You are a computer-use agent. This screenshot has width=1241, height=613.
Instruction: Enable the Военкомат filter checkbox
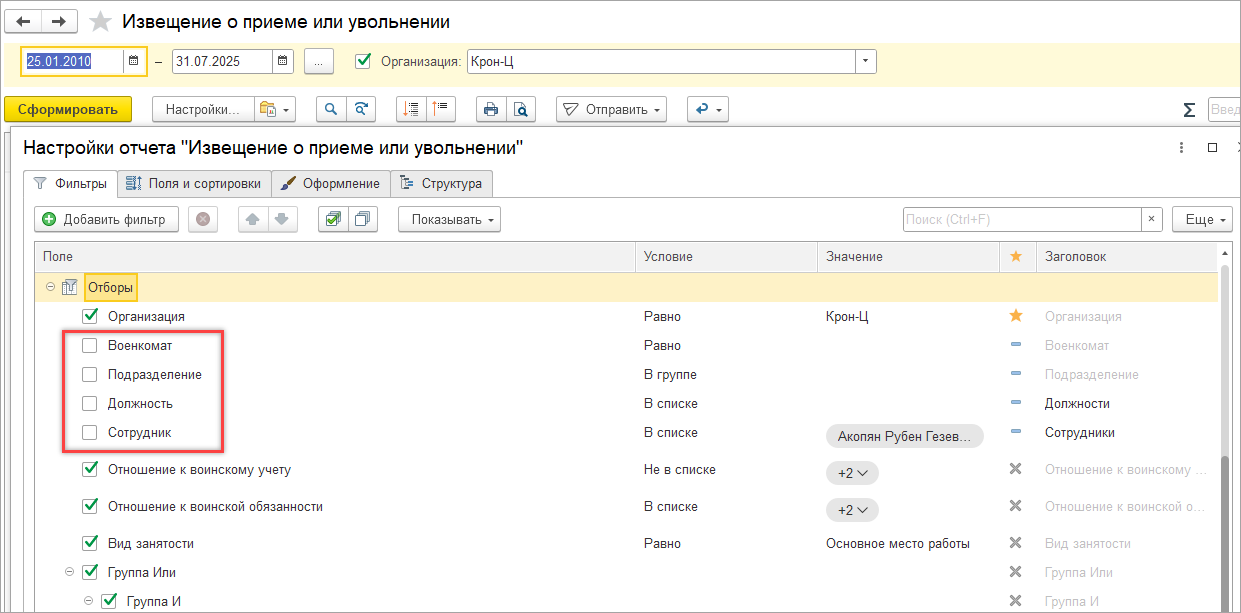coord(90,345)
